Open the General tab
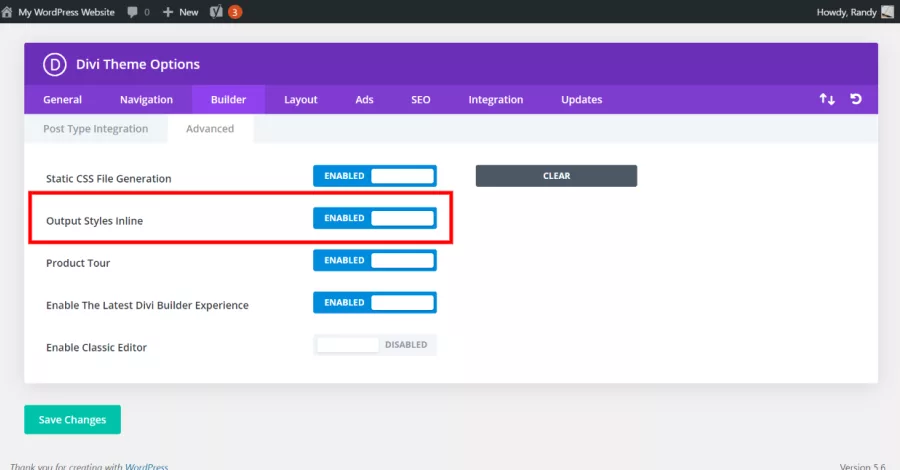Screen dimensions: 900x470 (63, 99)
